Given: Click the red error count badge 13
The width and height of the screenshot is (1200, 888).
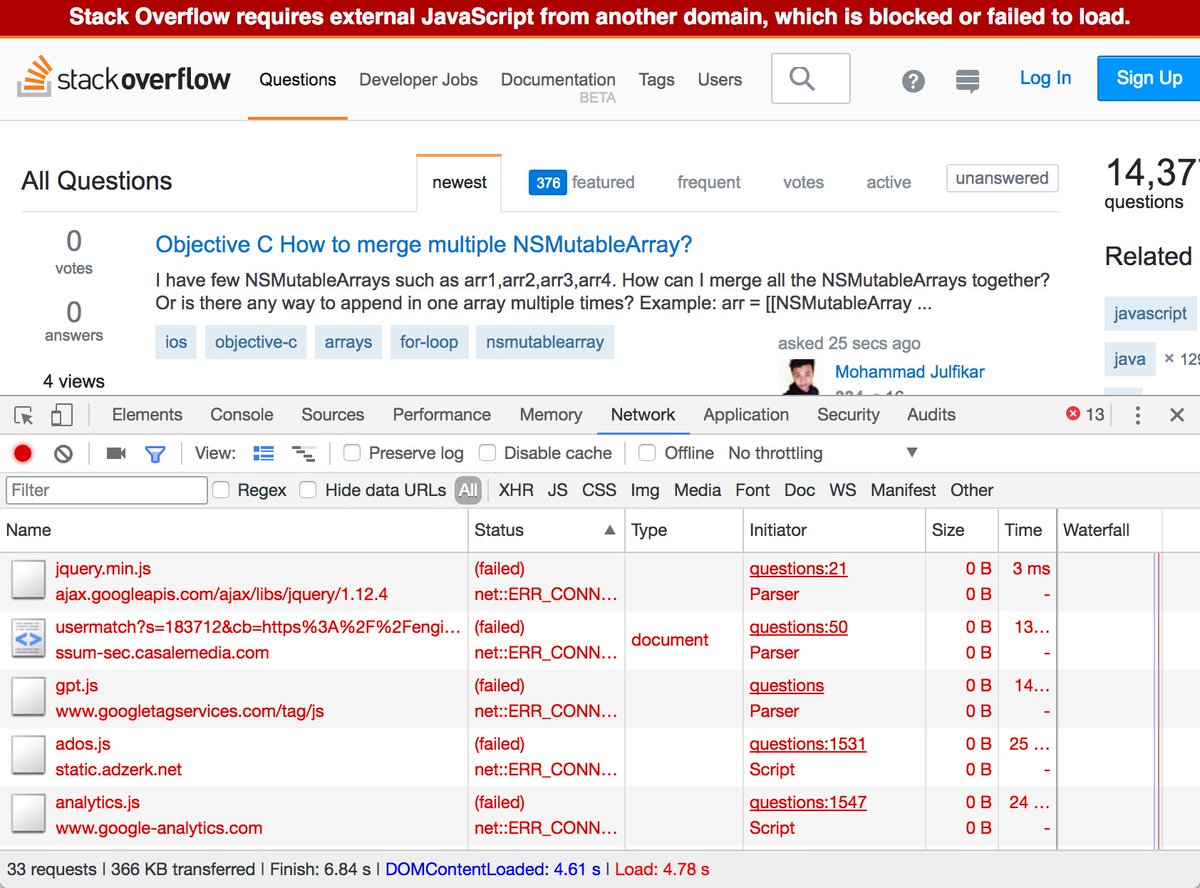Looking at the screenshot, I should [1085, 415].
